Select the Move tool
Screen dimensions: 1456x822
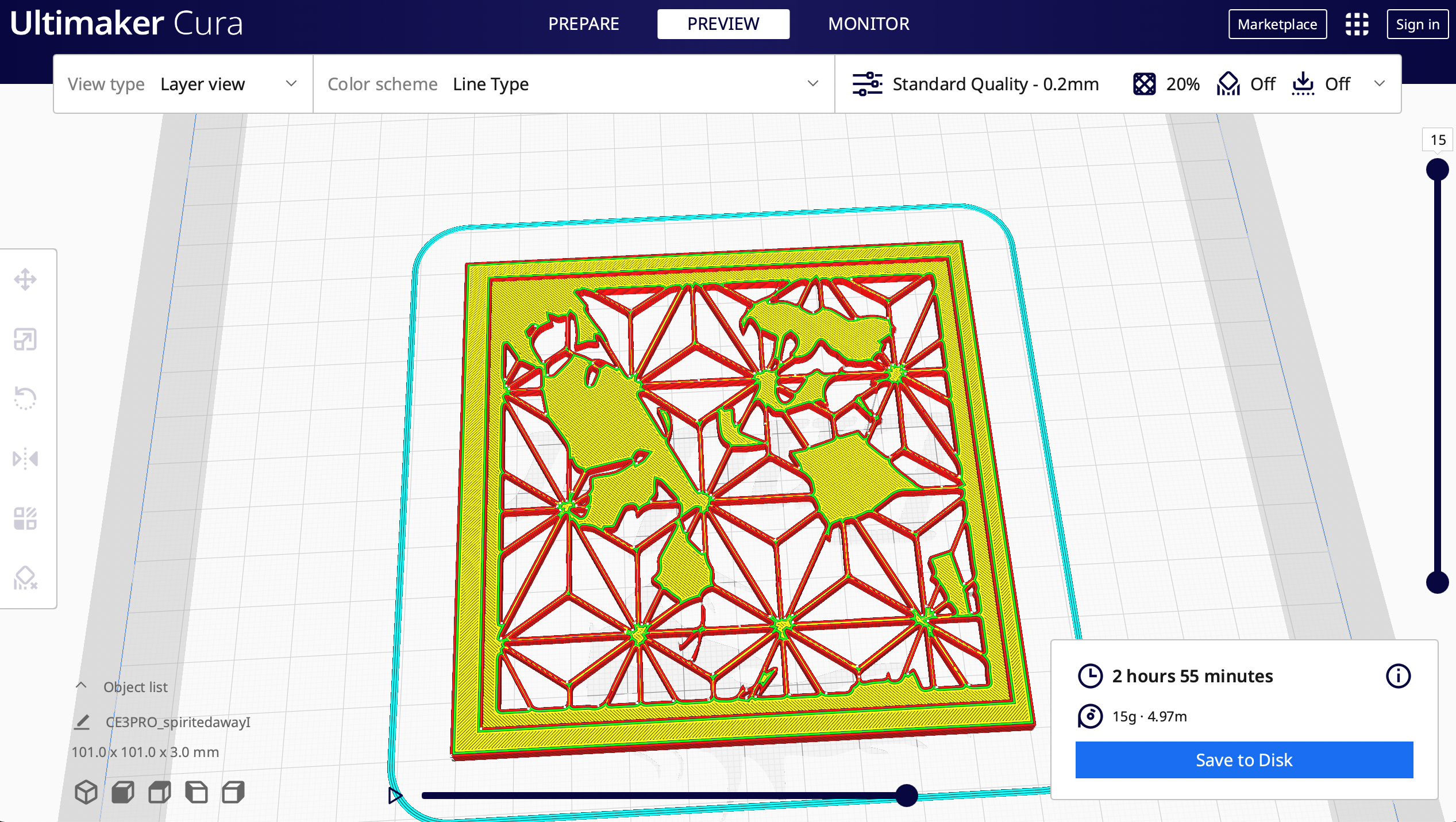pyautogui.click(x=25, y=280)
